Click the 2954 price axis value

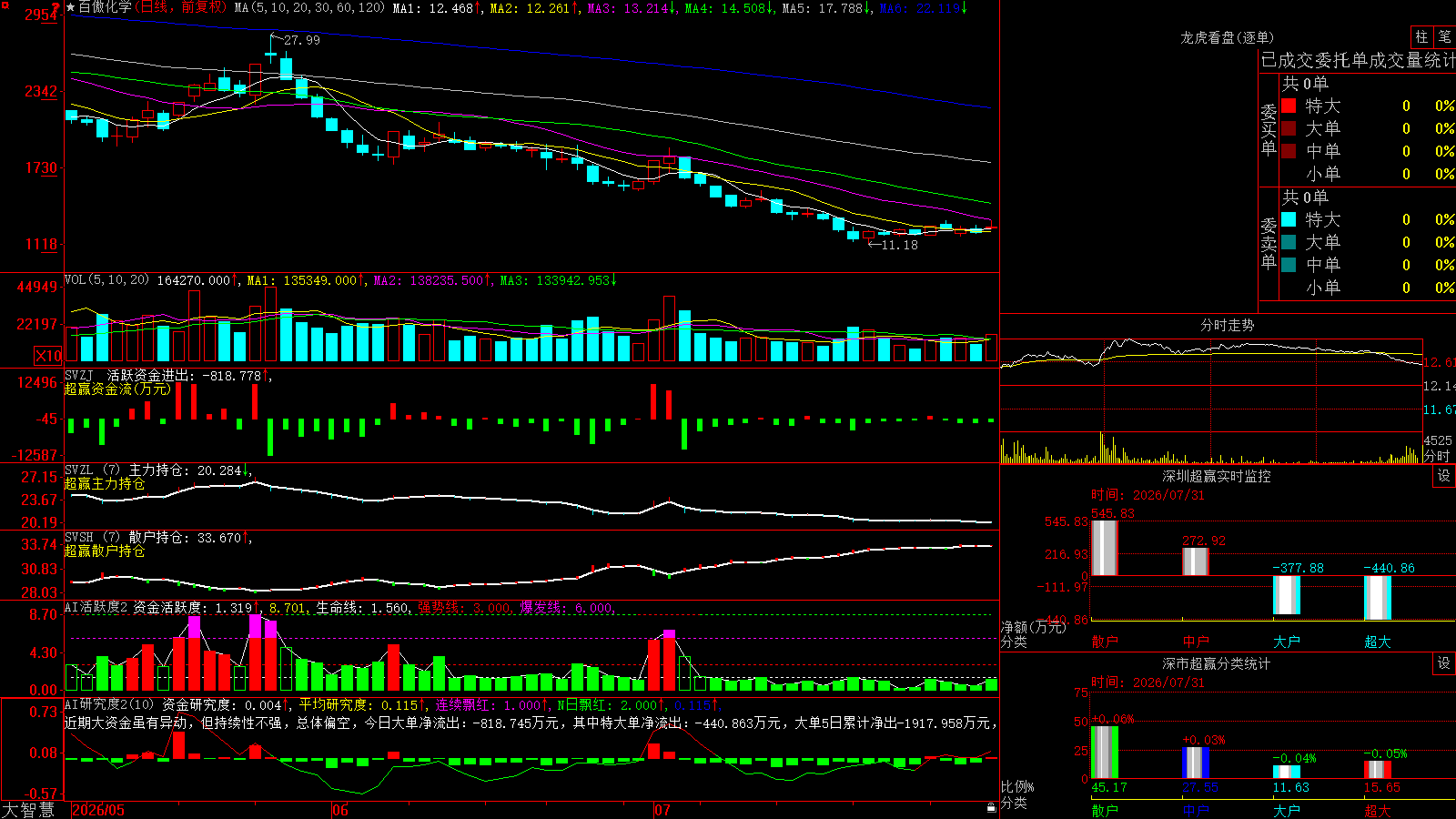click(x=41, y=15)
